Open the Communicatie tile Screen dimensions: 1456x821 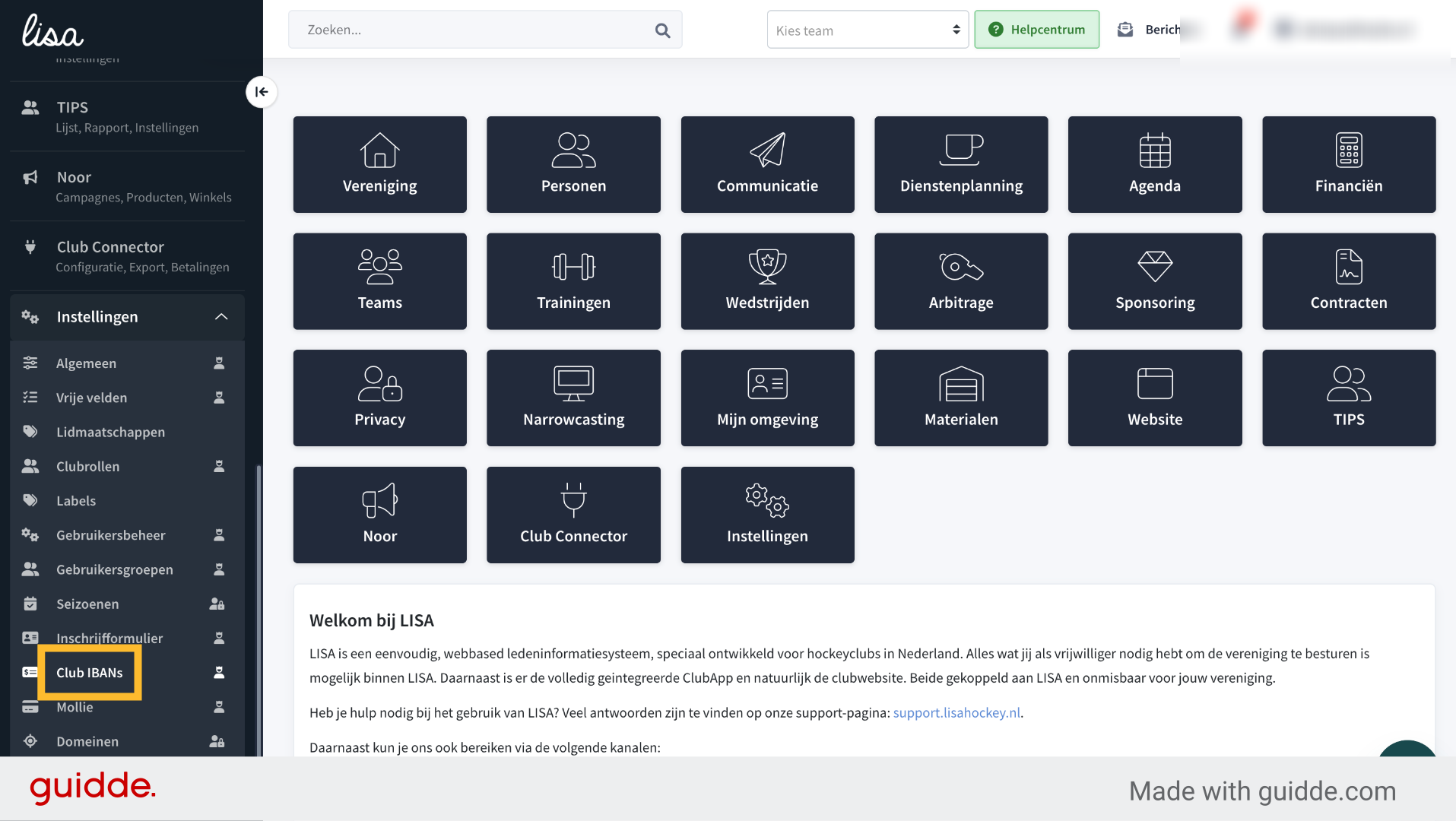click(767, 164)
